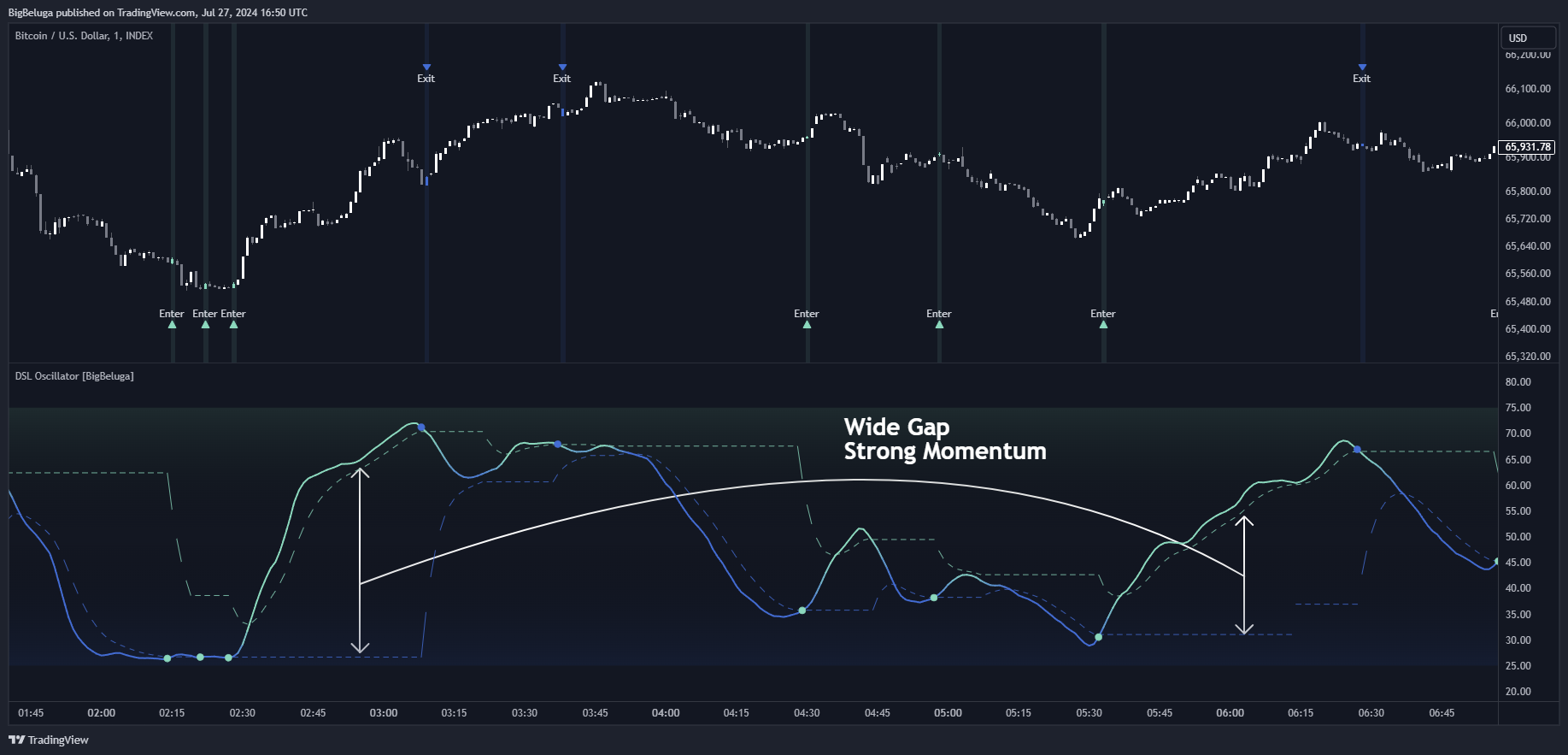Open the USD currency selector
1568x755 pixels.
[x=1528, y=38]
